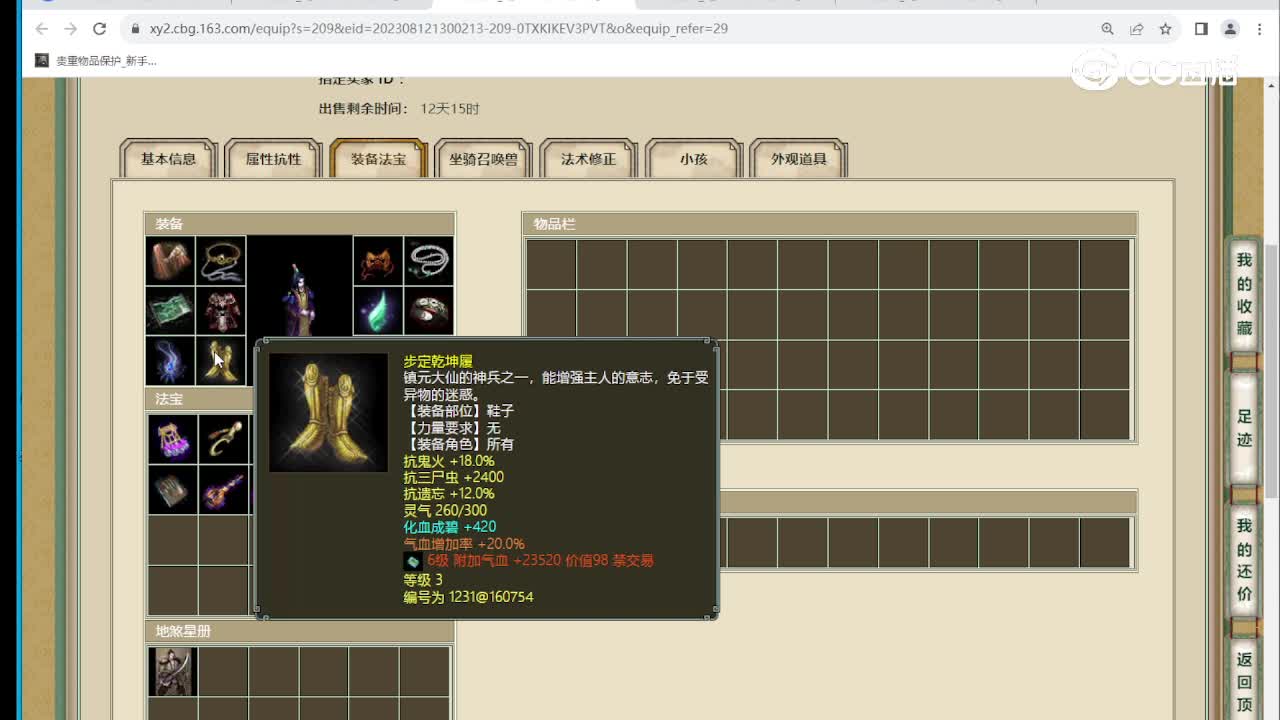The image size is (1280, 720).
Task: Open the Chrome three-dot menu
Action: click(1259, 29)
